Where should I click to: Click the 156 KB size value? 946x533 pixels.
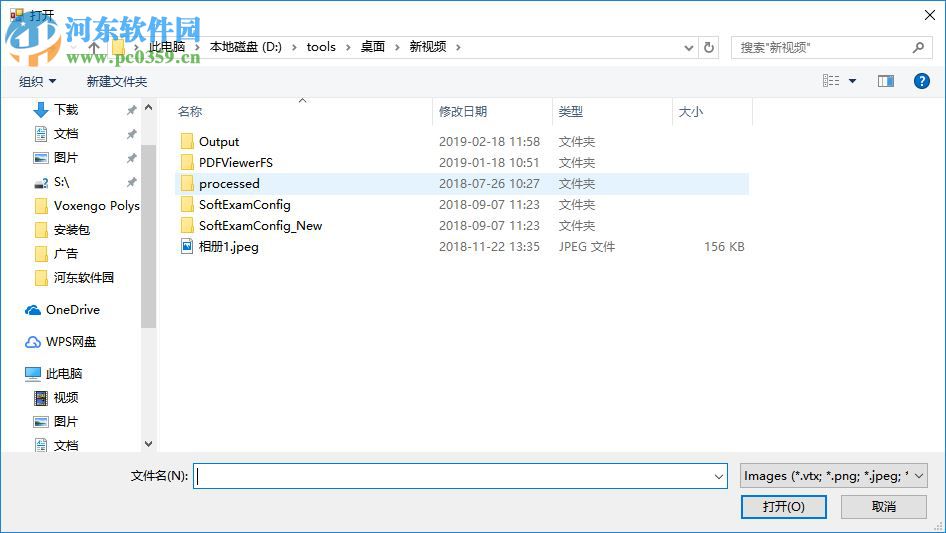[724, 247]
